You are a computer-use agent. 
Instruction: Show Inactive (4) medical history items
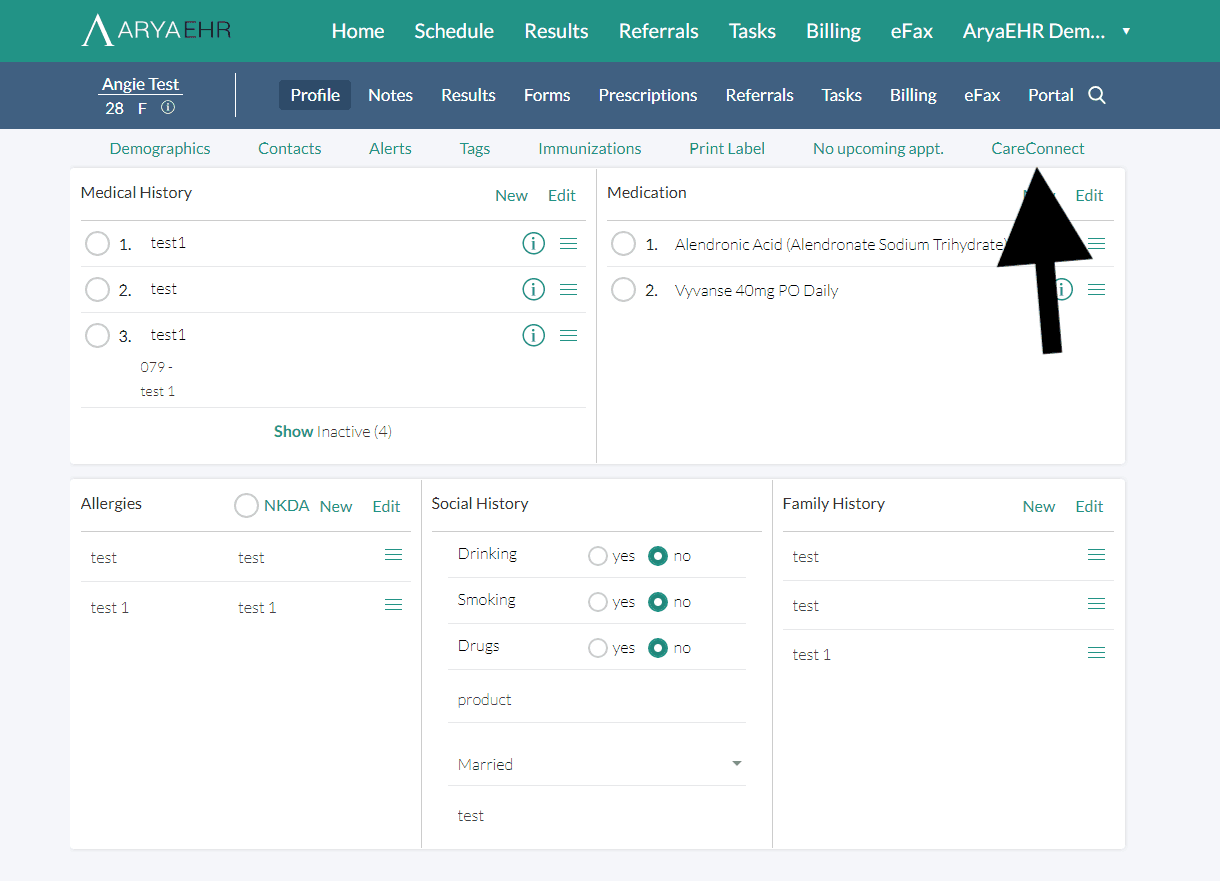click(x=333, y=432)
